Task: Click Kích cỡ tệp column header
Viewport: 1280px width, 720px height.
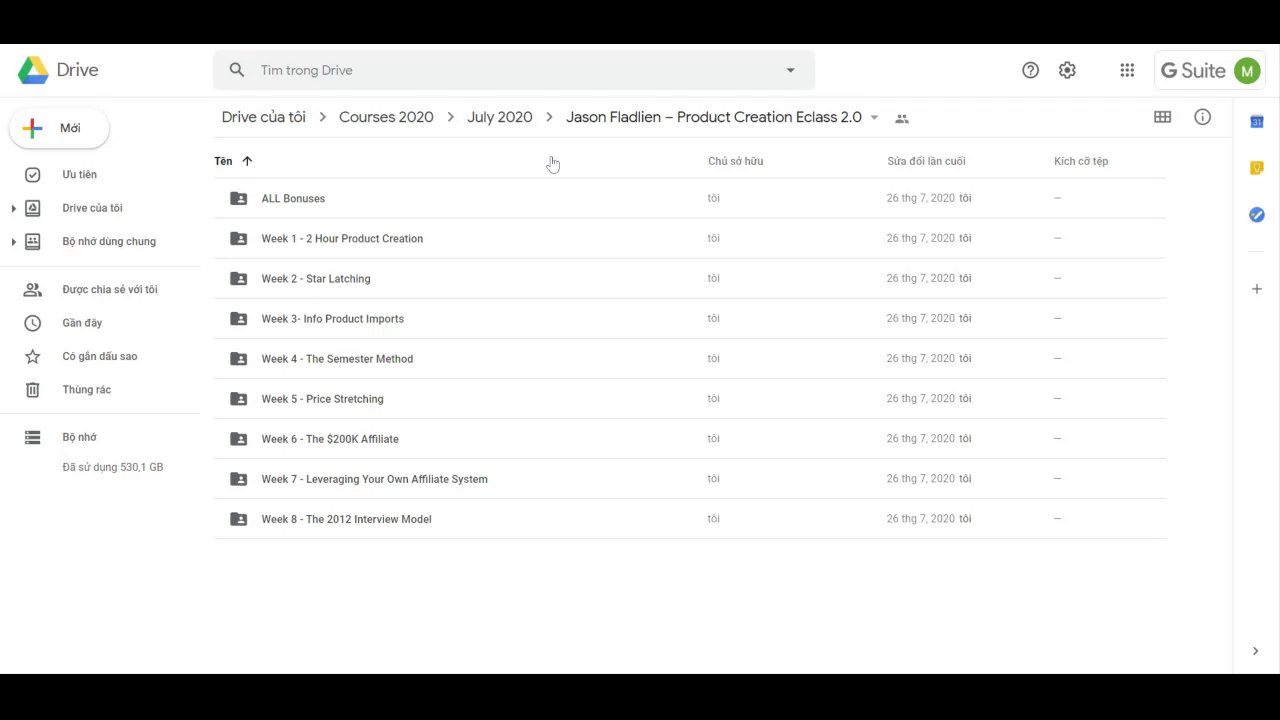Action: tap(1081, 161)
